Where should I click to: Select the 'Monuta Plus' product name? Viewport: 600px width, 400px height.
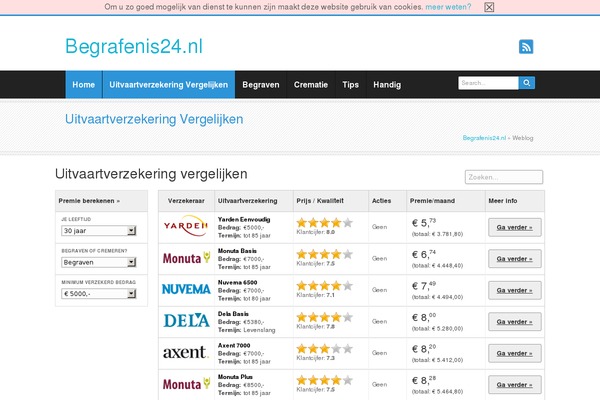click(235, 377)
